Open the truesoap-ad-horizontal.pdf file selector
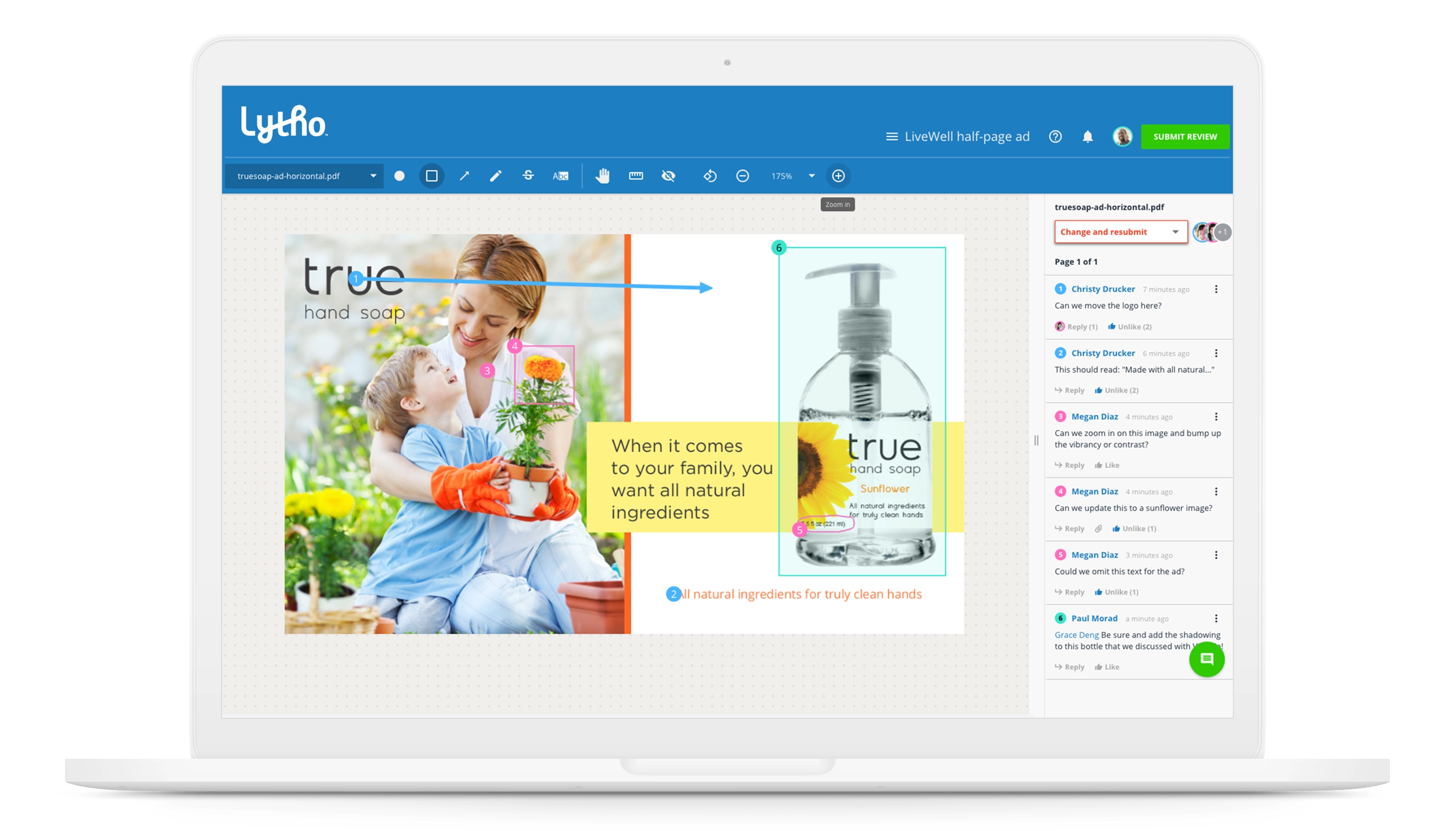The image size is (1456, 831). [x=304, y=176]
